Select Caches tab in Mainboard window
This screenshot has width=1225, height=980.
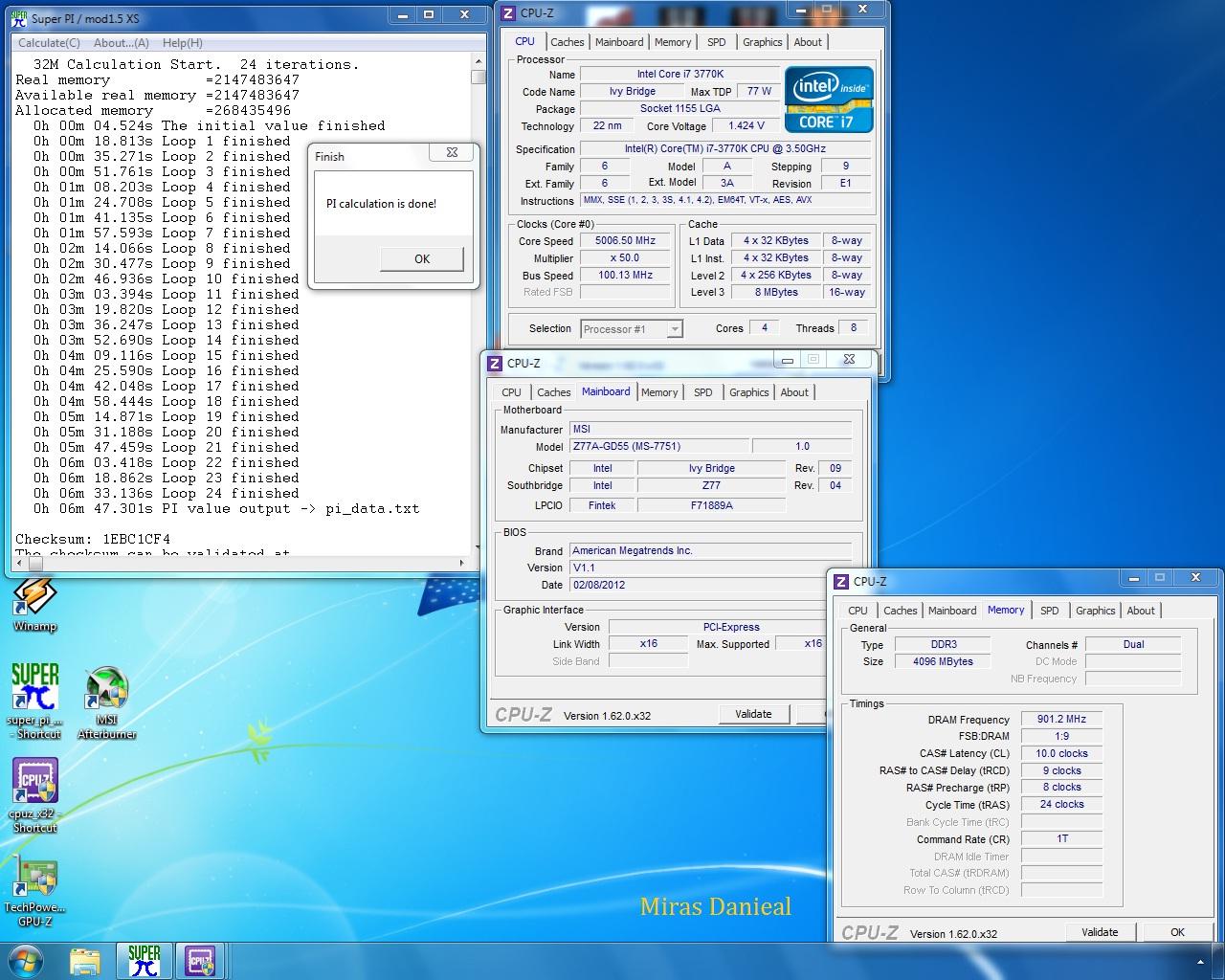coord(553,392)
